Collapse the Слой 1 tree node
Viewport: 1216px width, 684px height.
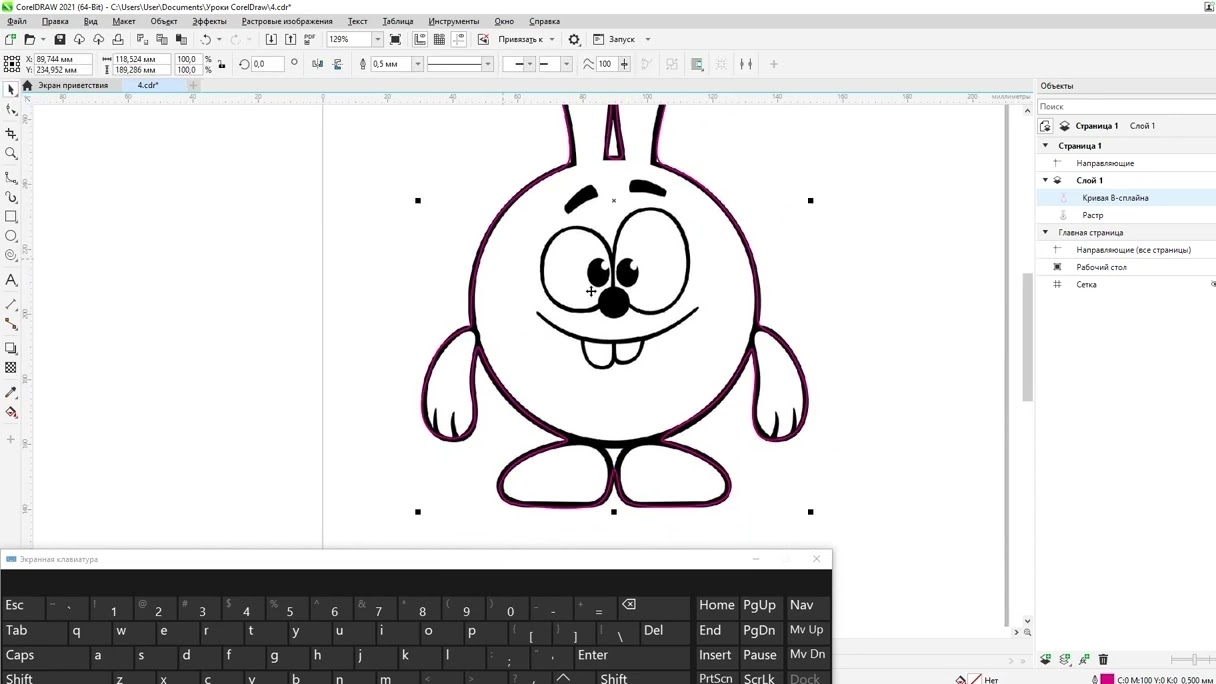(1045, 180)
